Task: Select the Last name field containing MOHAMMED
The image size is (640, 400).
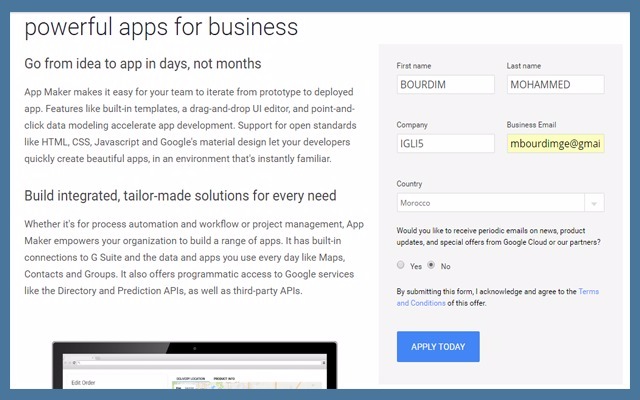Action: 555,85
